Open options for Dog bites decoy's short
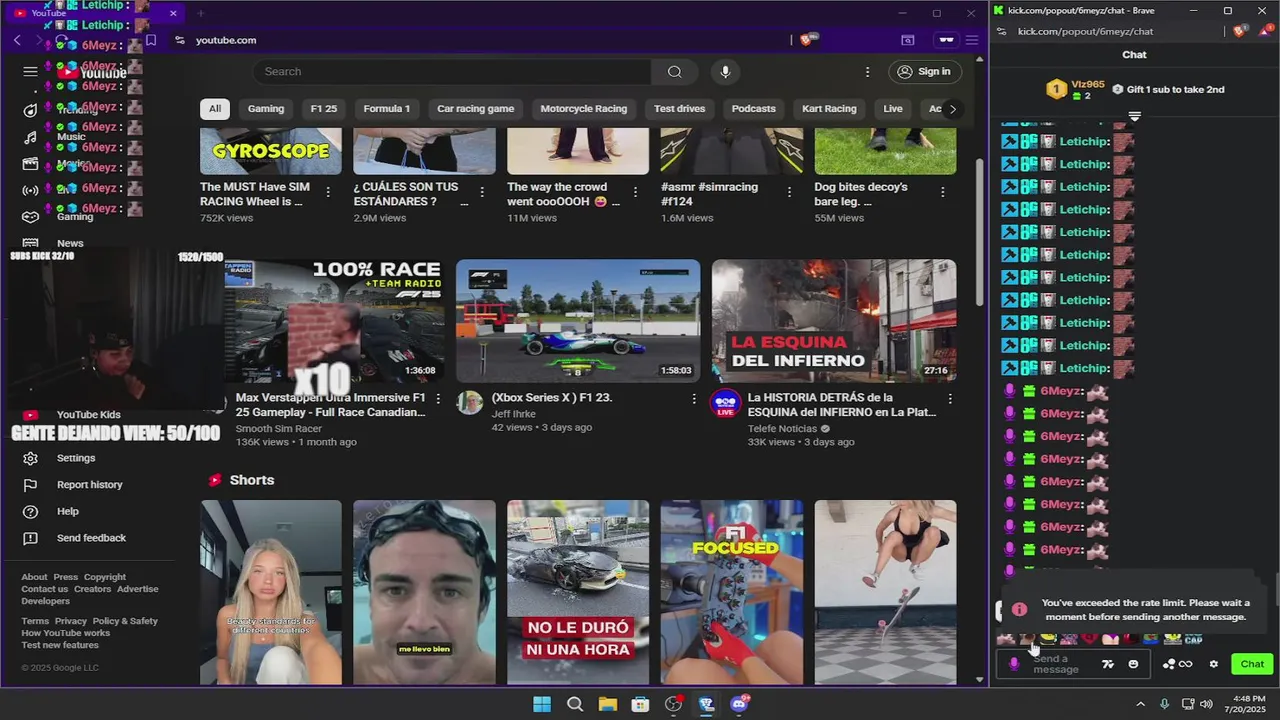 click(942, 191)
